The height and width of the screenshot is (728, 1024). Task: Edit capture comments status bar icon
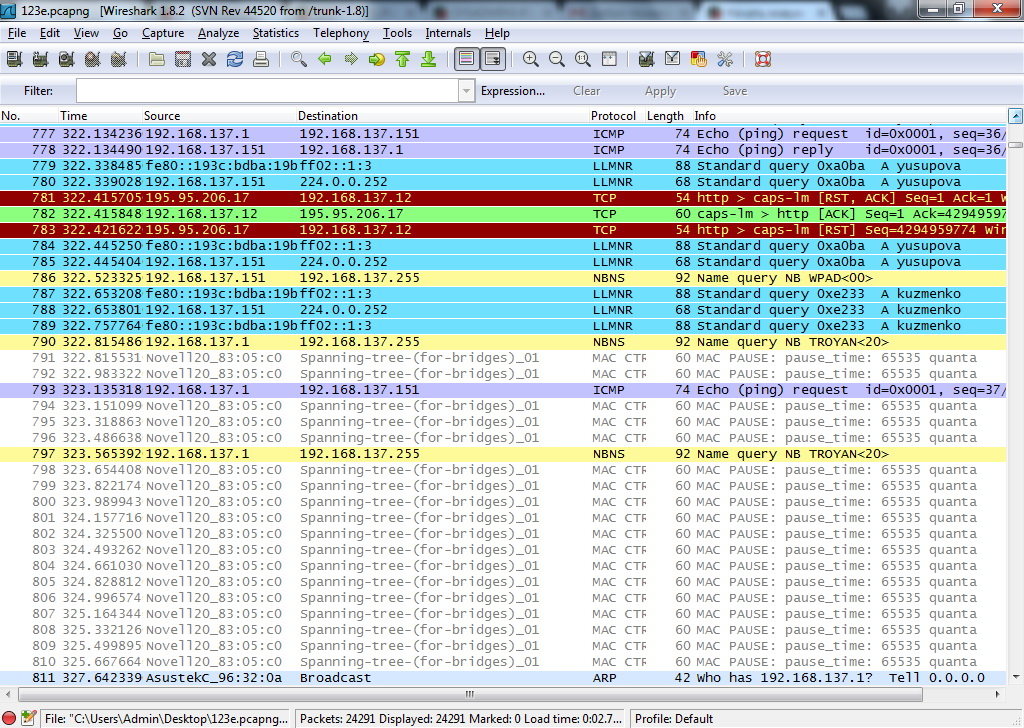(x=28, y=718)
